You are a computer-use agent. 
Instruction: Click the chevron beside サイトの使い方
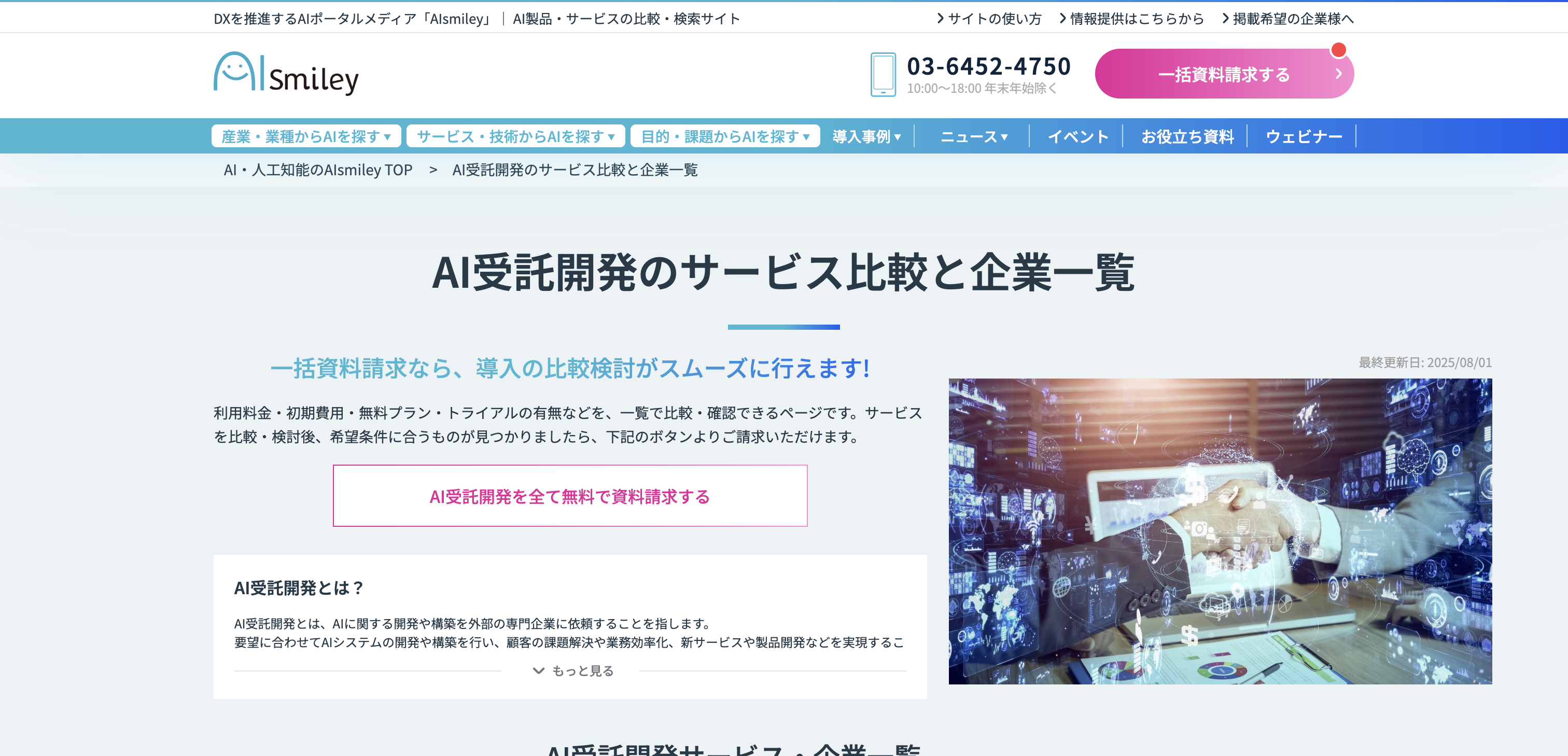(x=941, y=18)
